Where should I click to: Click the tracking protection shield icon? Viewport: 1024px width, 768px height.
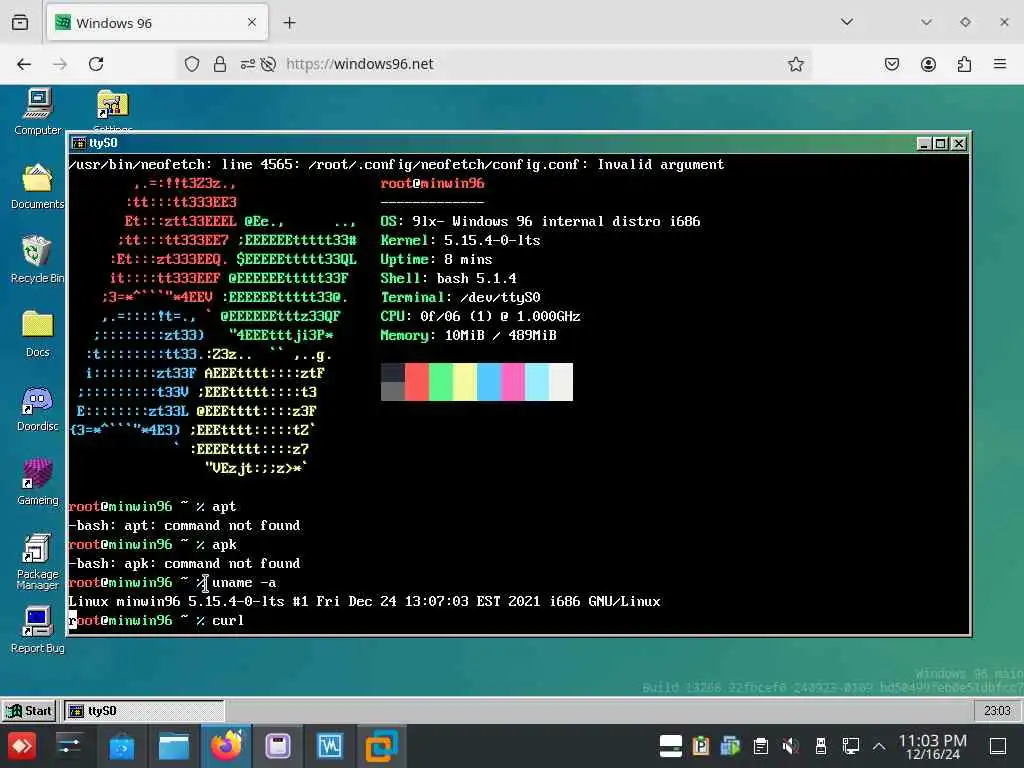(191, 64)
